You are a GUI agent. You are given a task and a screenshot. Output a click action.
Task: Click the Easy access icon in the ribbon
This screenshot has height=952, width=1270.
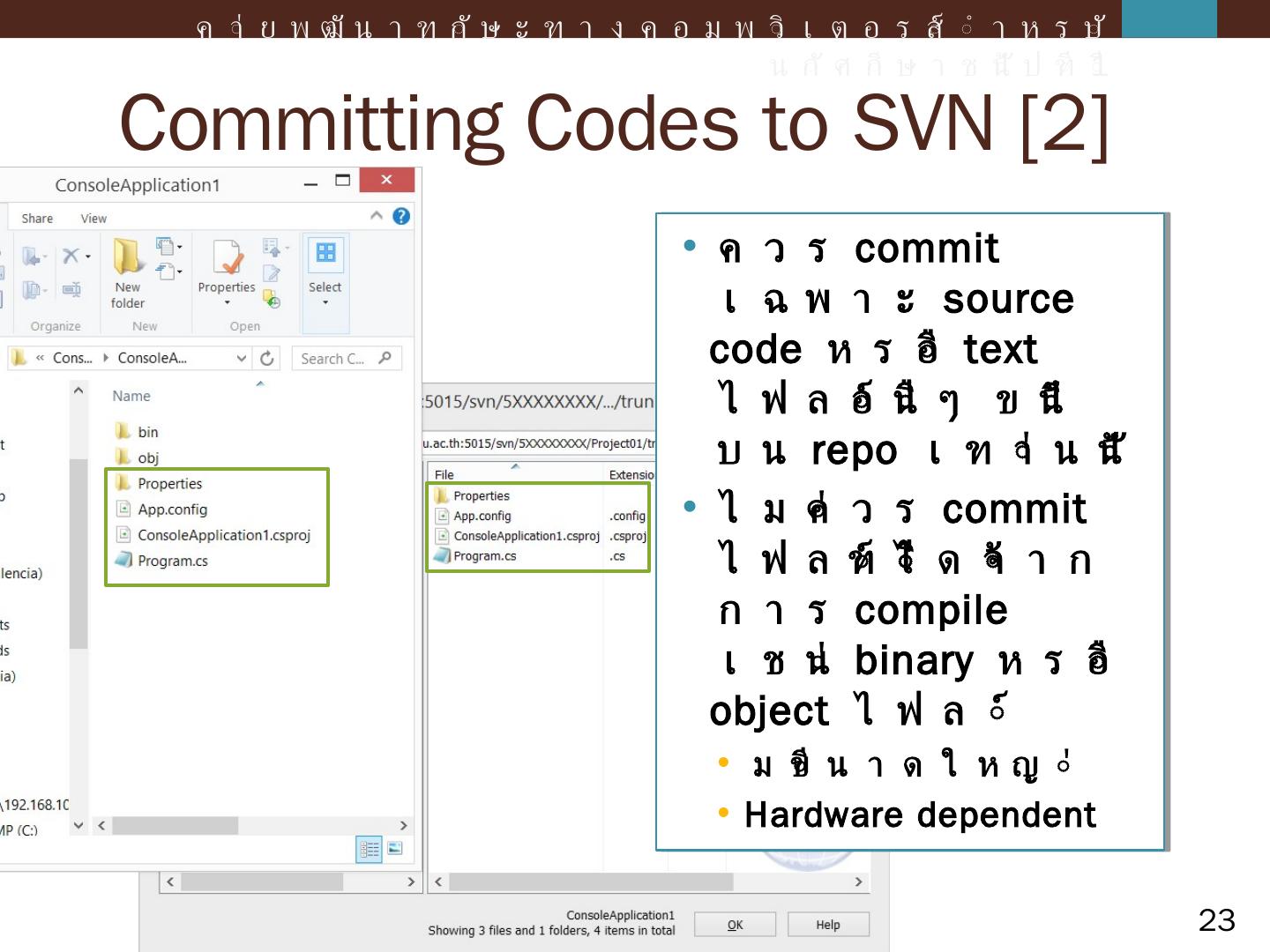(166, 271)
